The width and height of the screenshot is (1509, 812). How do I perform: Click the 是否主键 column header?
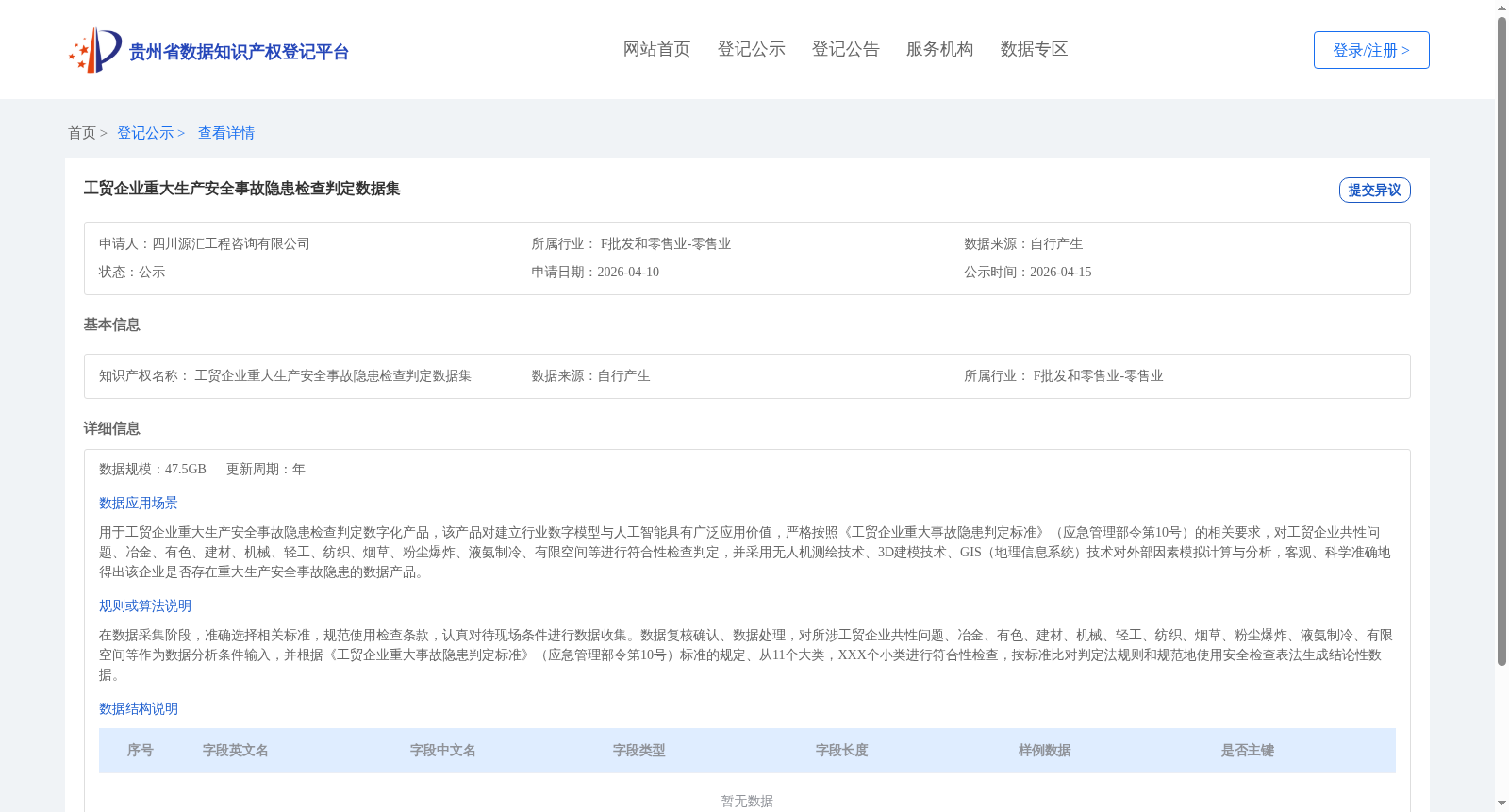click(1248, 751)
